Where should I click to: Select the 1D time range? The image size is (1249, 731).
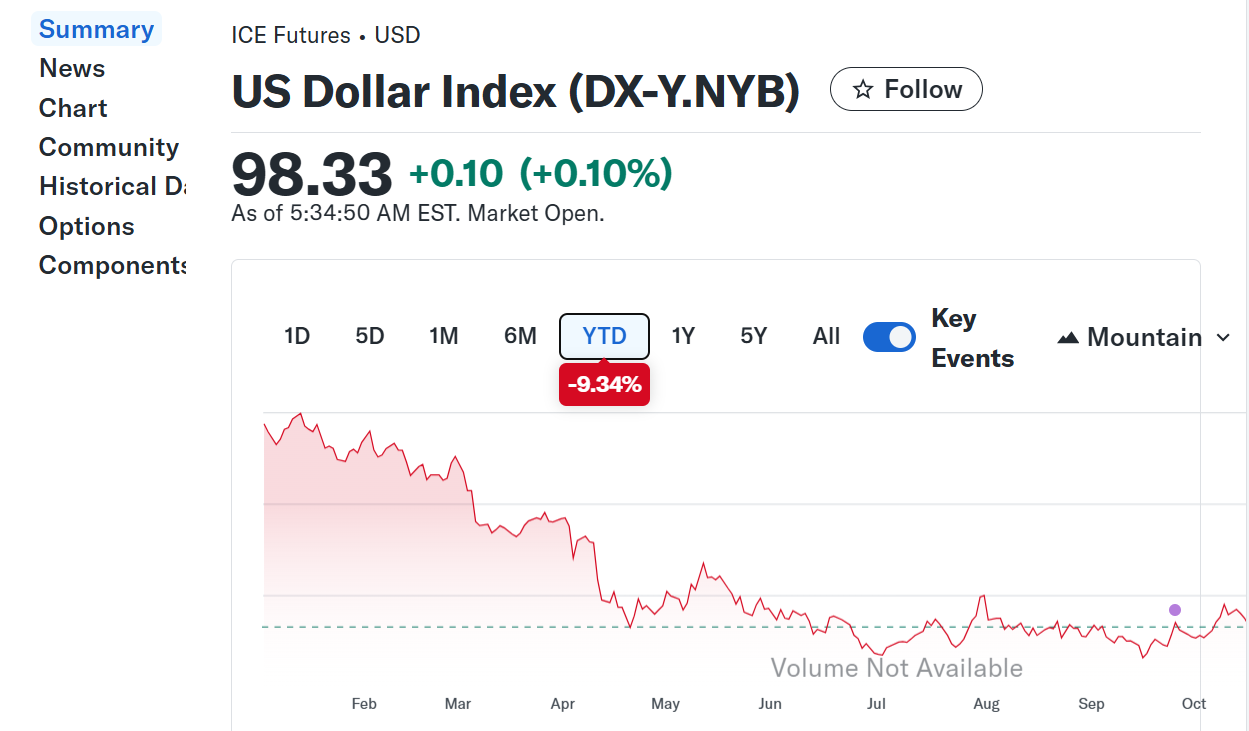pos(297,336)
